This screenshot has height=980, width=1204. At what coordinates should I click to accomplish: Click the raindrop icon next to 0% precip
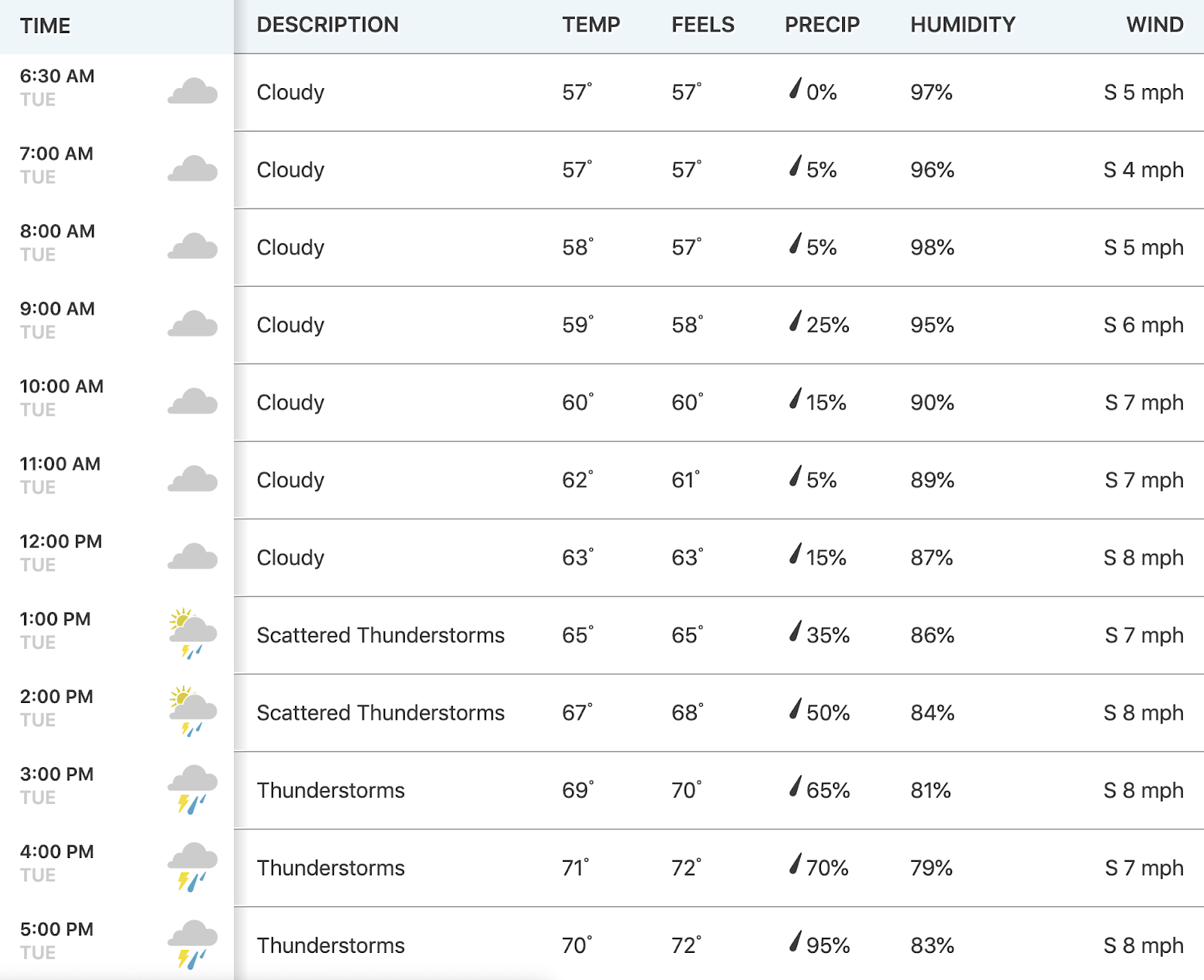[x=795, y=88]
